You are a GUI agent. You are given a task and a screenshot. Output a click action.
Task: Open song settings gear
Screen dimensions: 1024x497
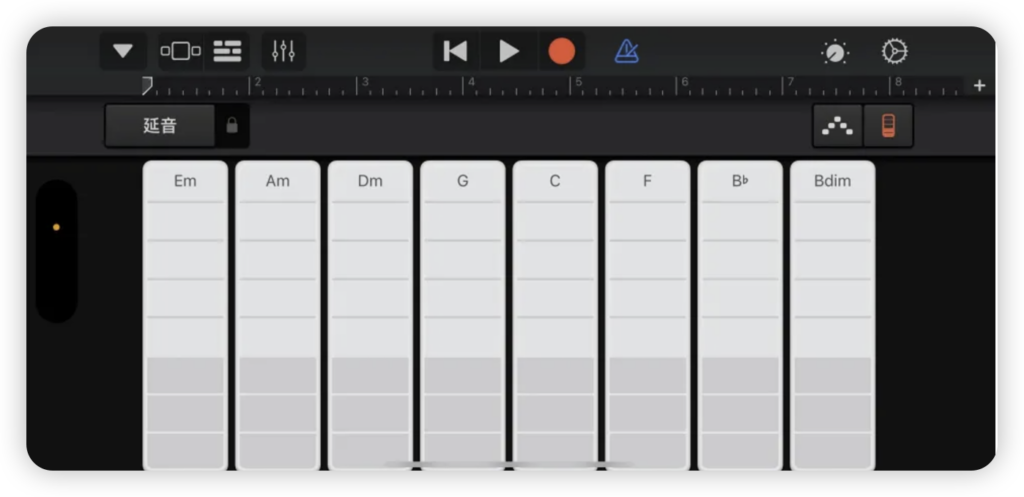[x=894, y=51]
